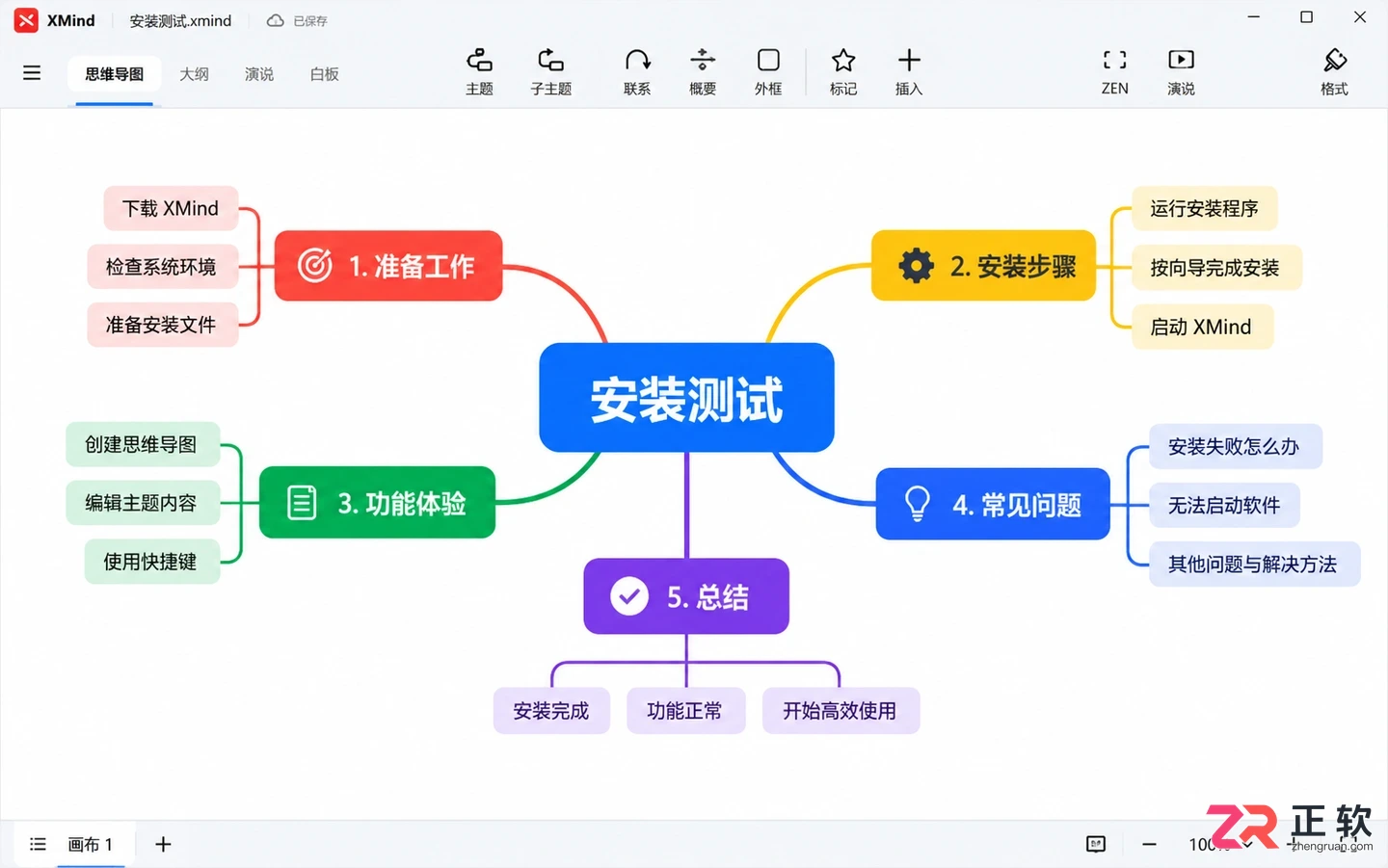Screen dimensions: 1388x868
Task: Select subtopic 下载 XMind
Action: click(x=171, y=208)
